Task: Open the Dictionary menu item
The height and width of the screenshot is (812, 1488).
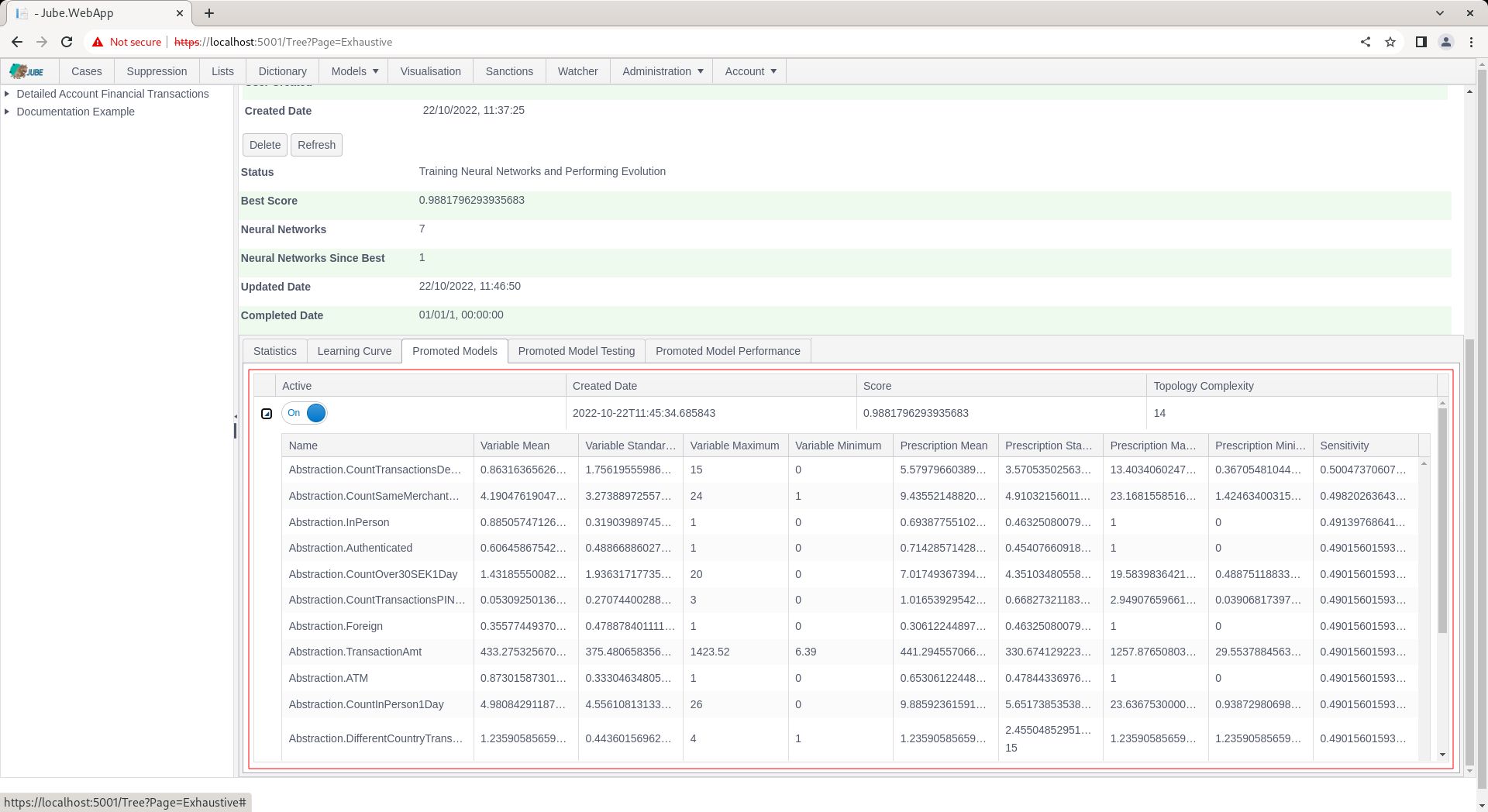Action: [282, 71]
